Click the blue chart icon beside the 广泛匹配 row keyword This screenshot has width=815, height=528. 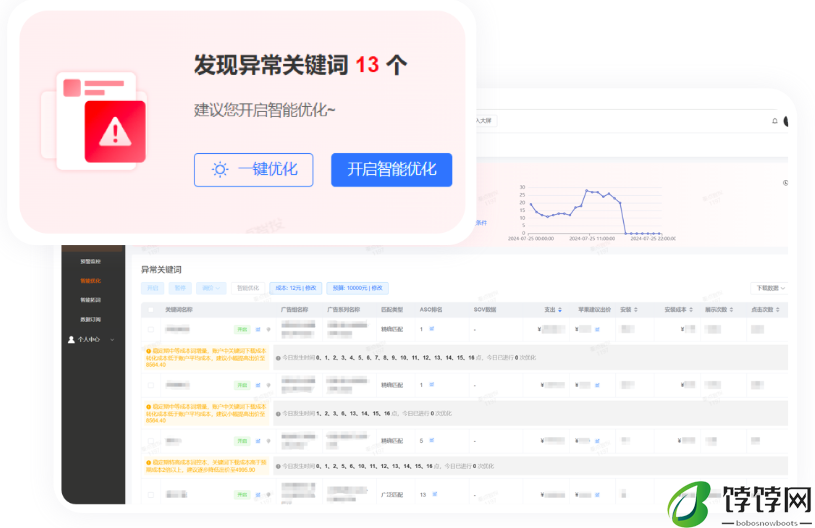click(258, 495)
